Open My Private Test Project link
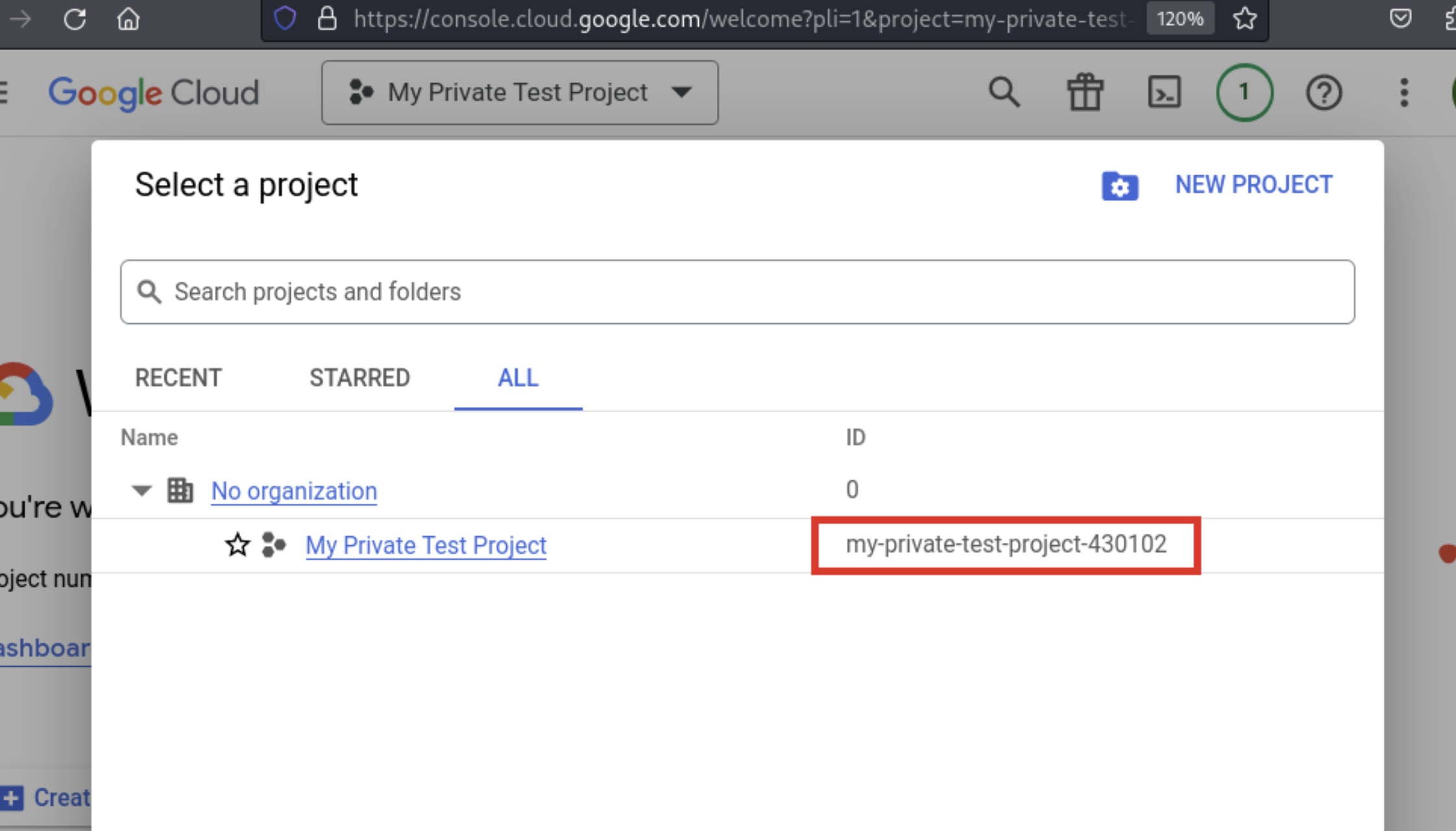The image size is (1456, 831). pos(426,545)
